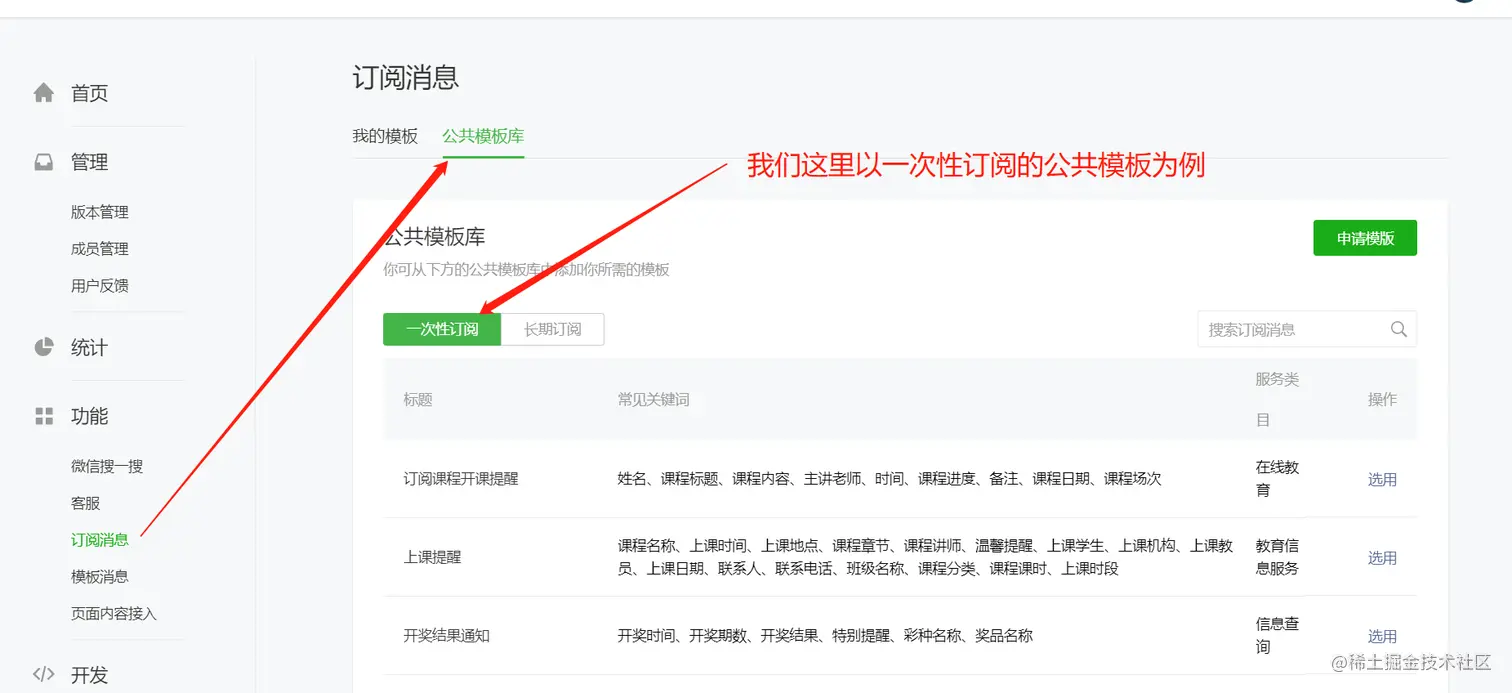Screen dimensions: 1512x693
Task: Click the 公共模板库 panel heading
Action: pos(435,237)
